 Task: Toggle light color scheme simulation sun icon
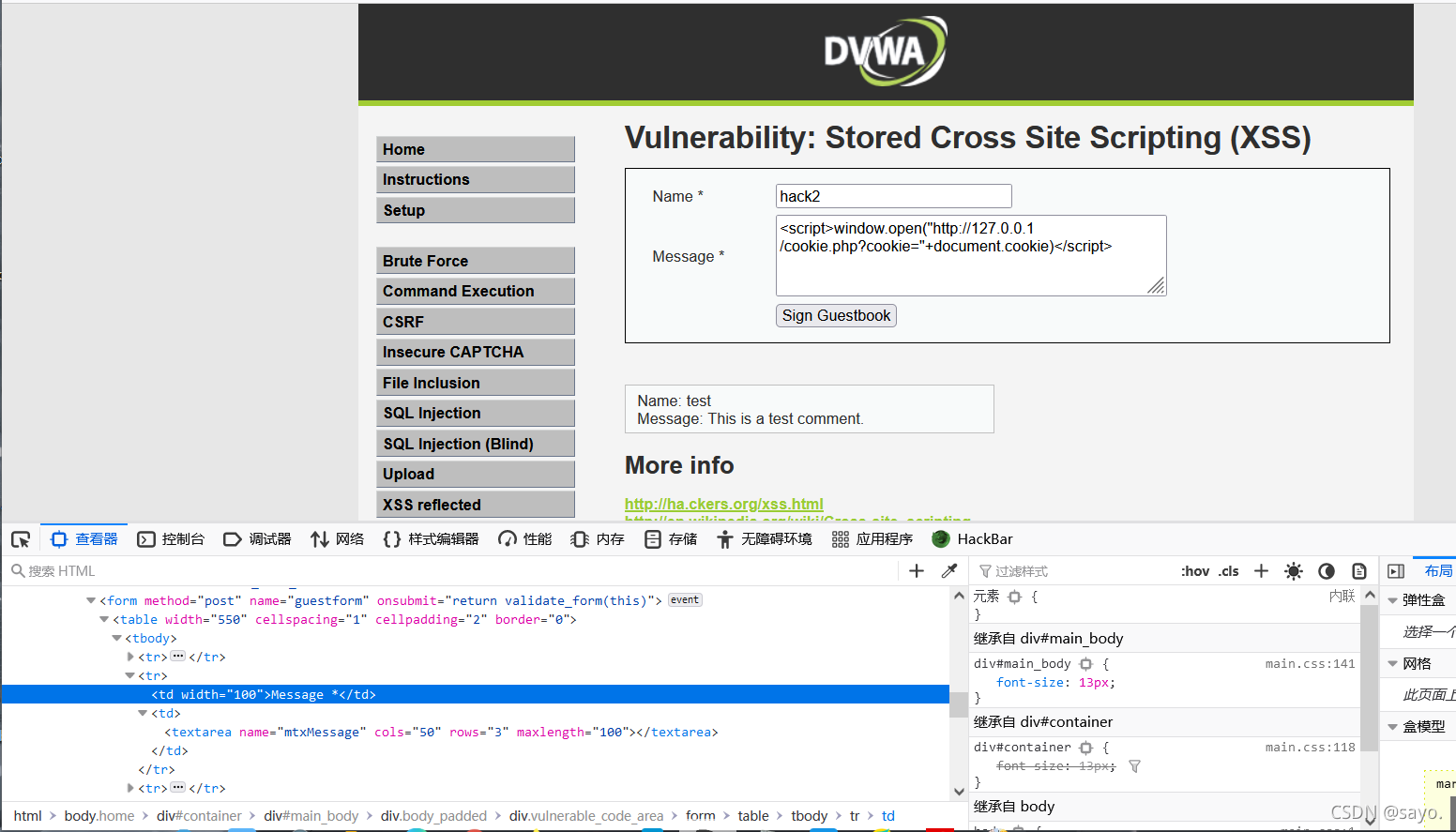(x=1294, y=570)
